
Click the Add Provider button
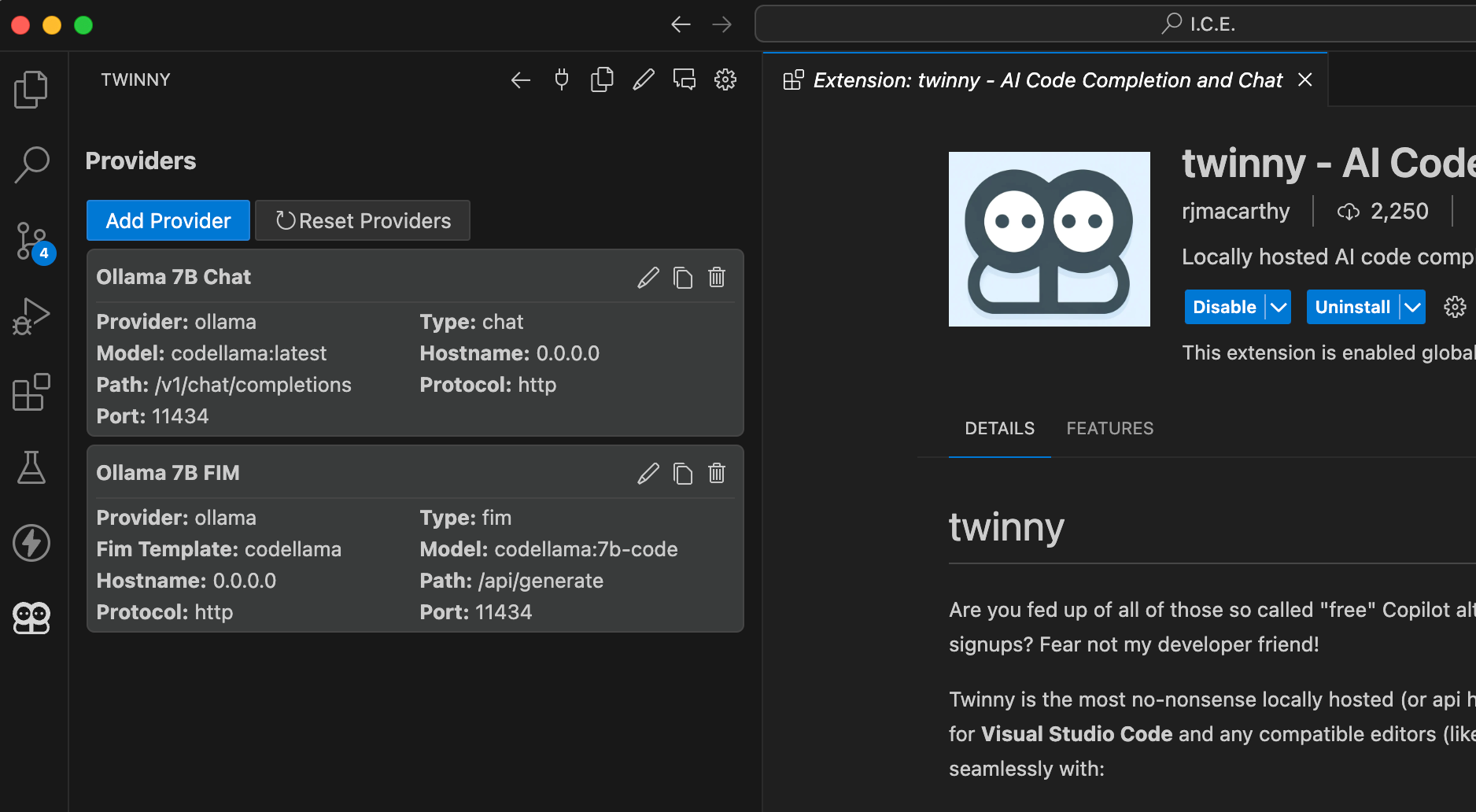click(168, 220)
